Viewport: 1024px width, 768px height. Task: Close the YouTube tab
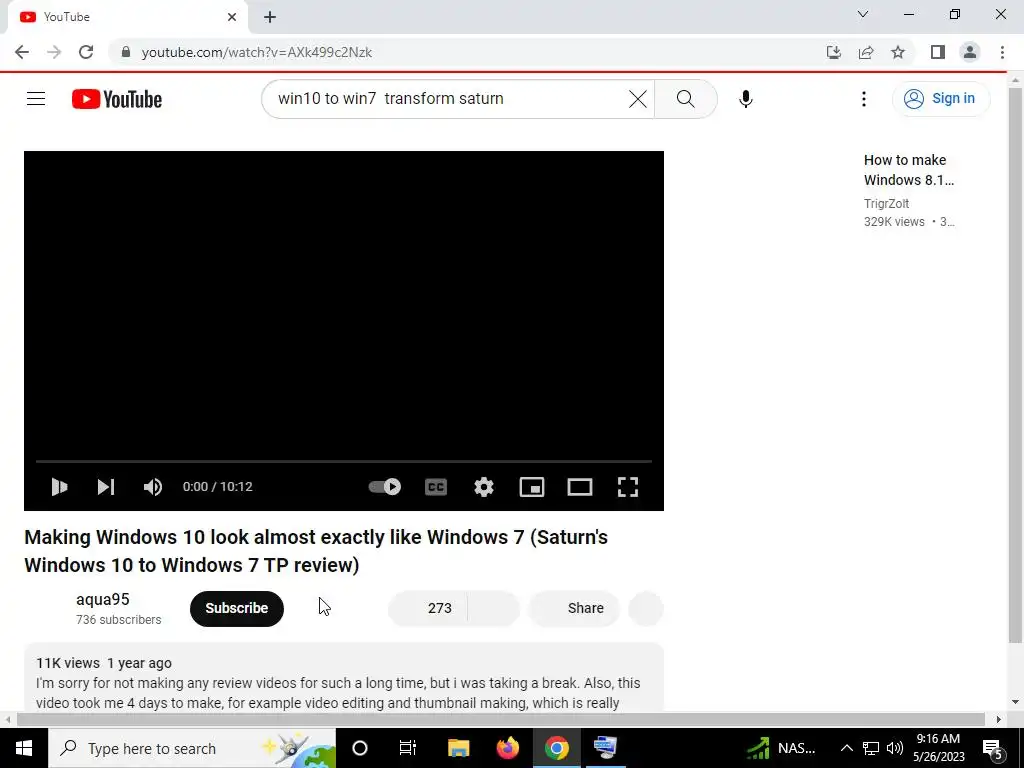click(x=232, y=17)
